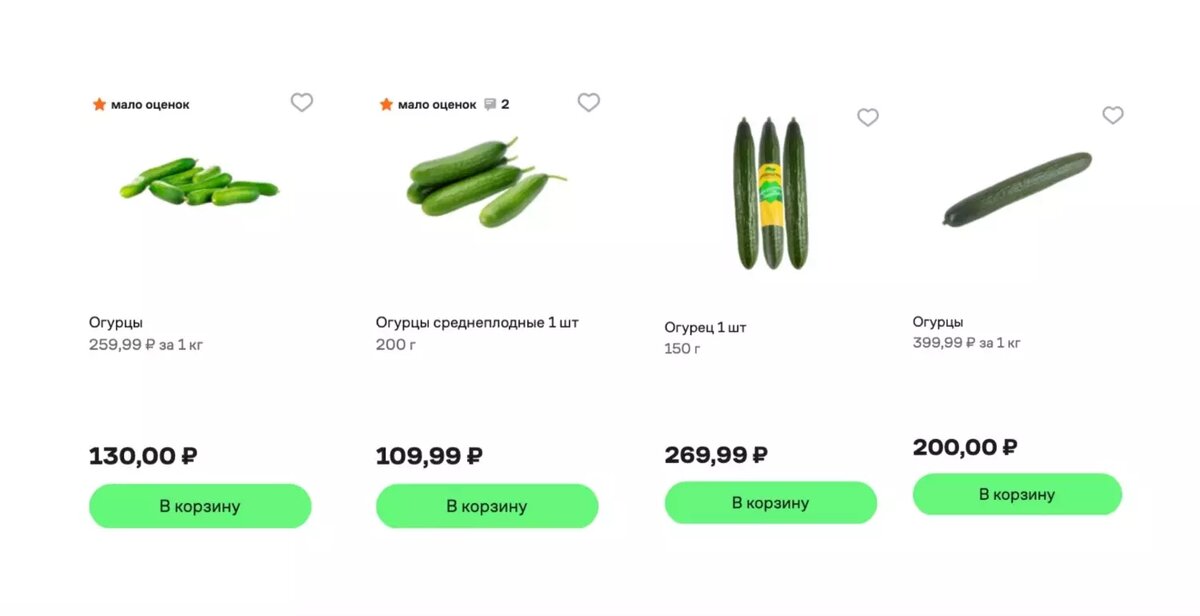Click 'В корзину' under the 130,00 ₽ cucumbers
1200x616 pixels.
[x=199, y=506]
